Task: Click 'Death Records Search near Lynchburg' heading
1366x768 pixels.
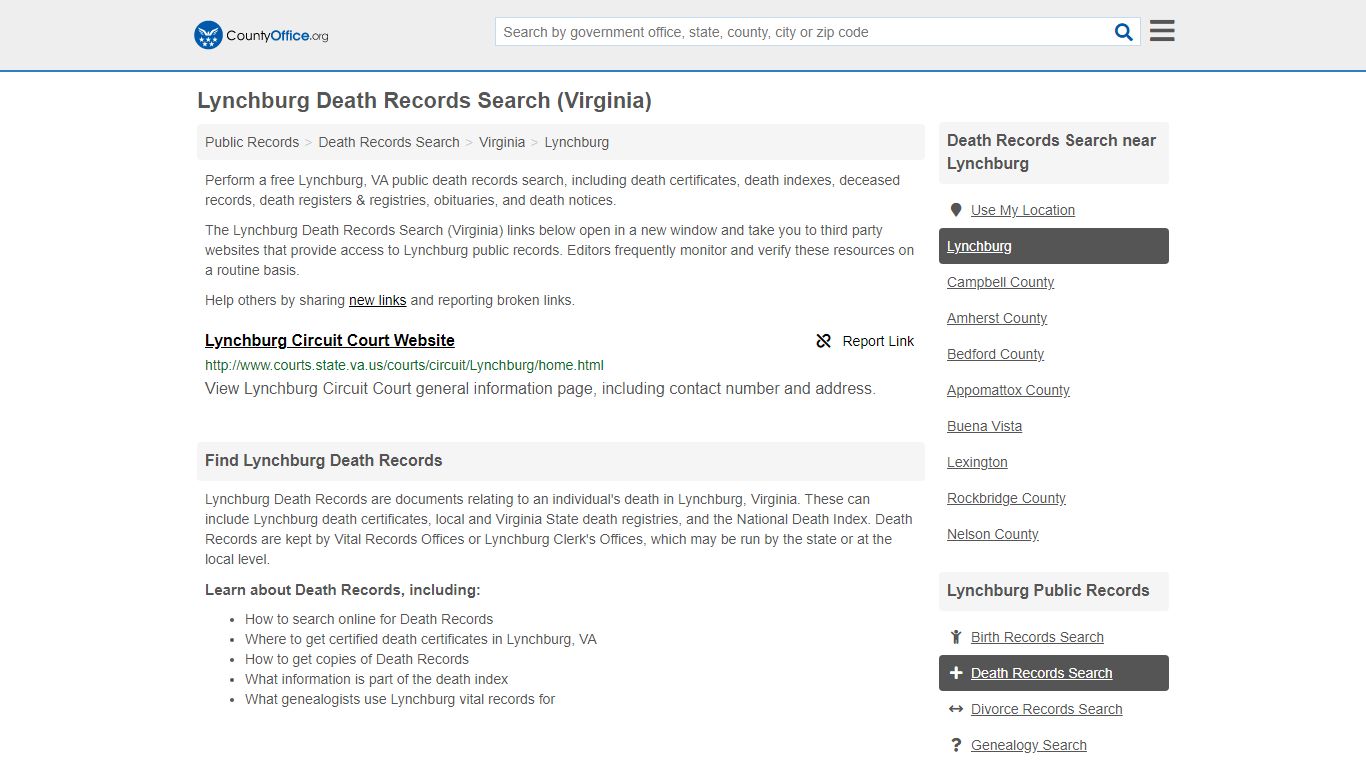Action: [1051, 152]
